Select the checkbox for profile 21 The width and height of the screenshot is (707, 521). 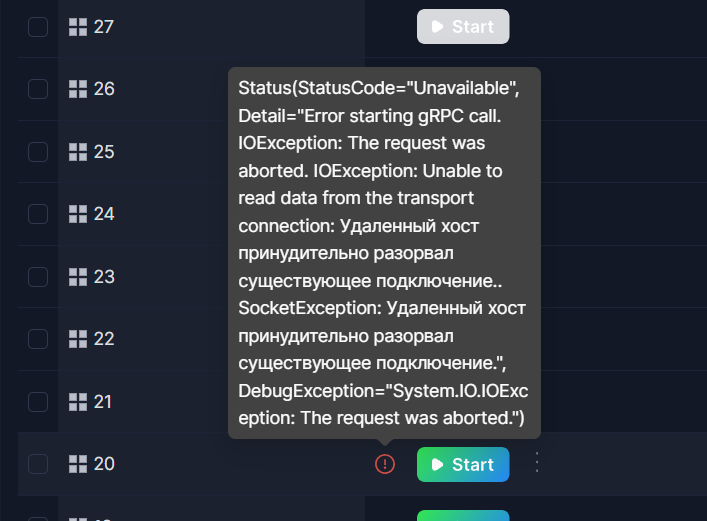click(x=38, y=402)
